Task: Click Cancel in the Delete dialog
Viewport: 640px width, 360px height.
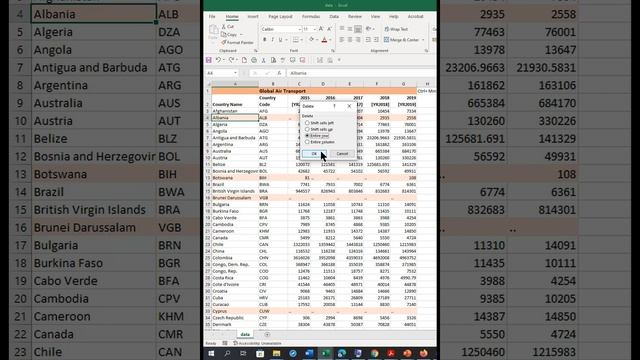Action: coord(342,154)
